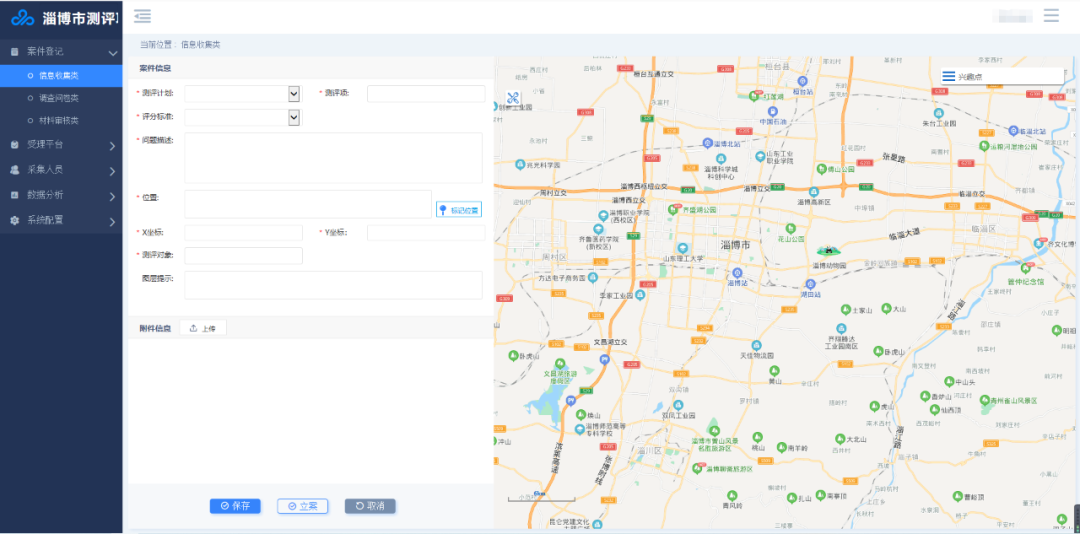The height and width of the screenshot is (534, 1080).
Task: Open the 兴趣点 layers list icon
Action: tap(948, 76)
